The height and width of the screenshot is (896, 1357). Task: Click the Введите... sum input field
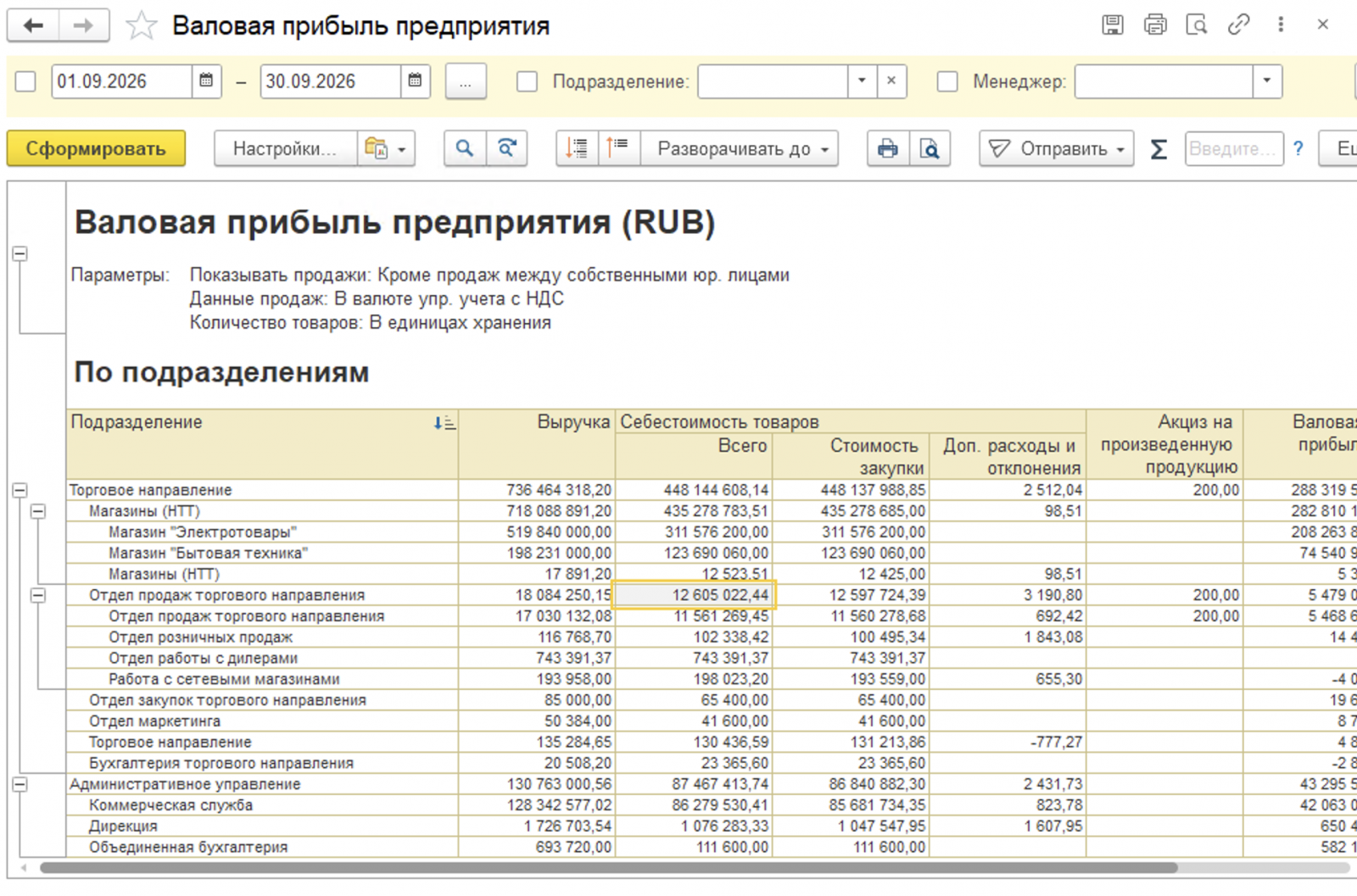pos(1233,148)
